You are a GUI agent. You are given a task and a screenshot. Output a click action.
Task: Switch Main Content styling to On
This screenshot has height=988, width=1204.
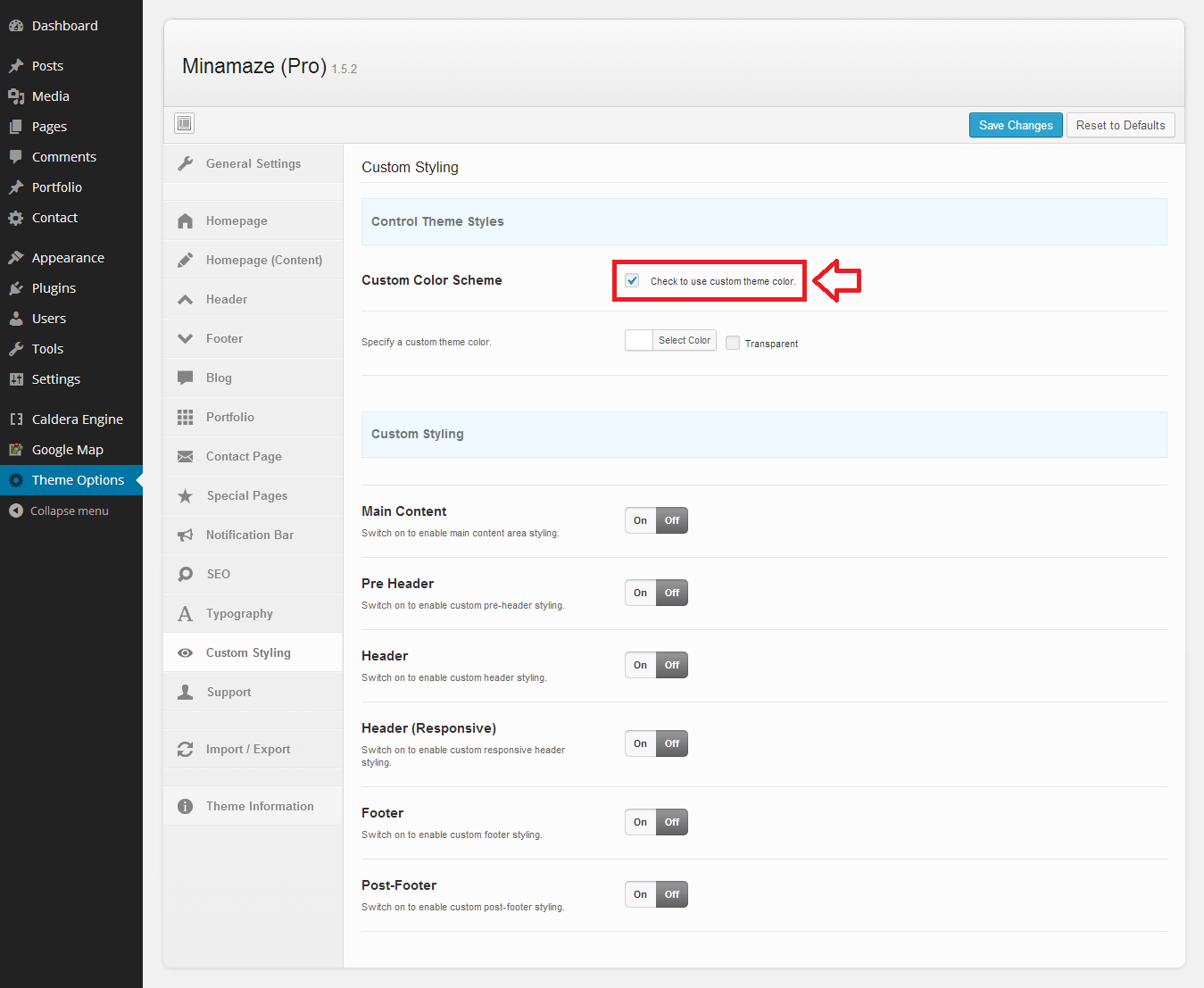click(x=640, y=520)
